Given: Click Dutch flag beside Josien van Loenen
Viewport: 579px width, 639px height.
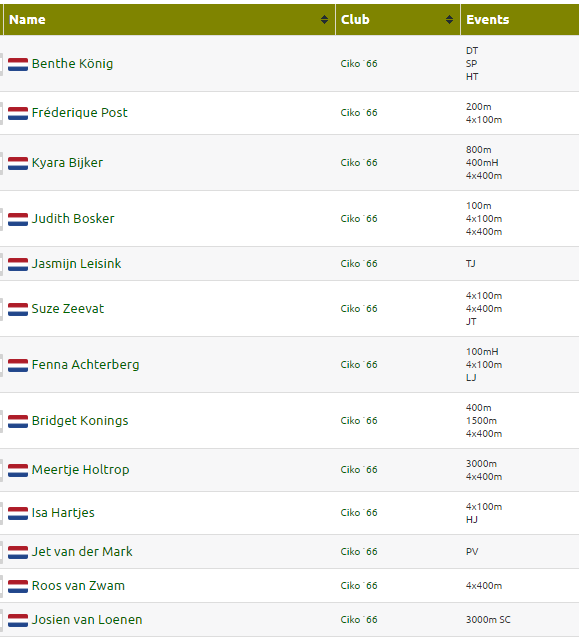Looking at the screenshot, I should [18, 620].
